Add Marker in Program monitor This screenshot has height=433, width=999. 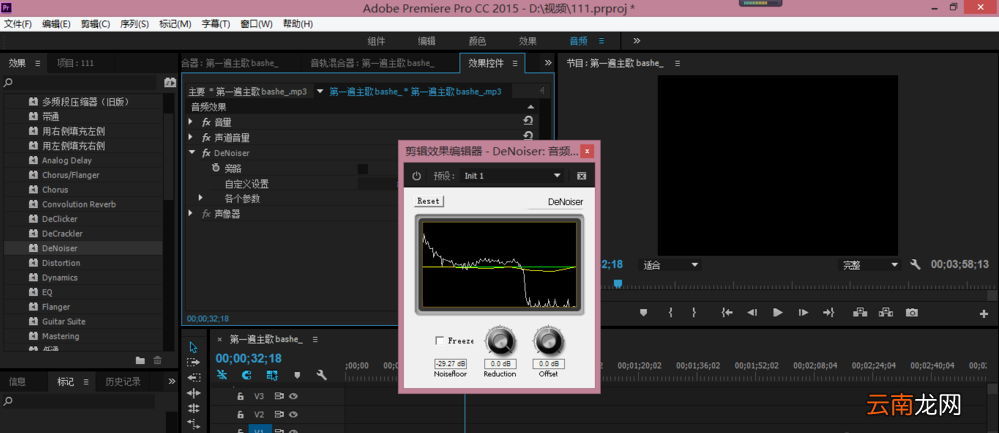643,313
